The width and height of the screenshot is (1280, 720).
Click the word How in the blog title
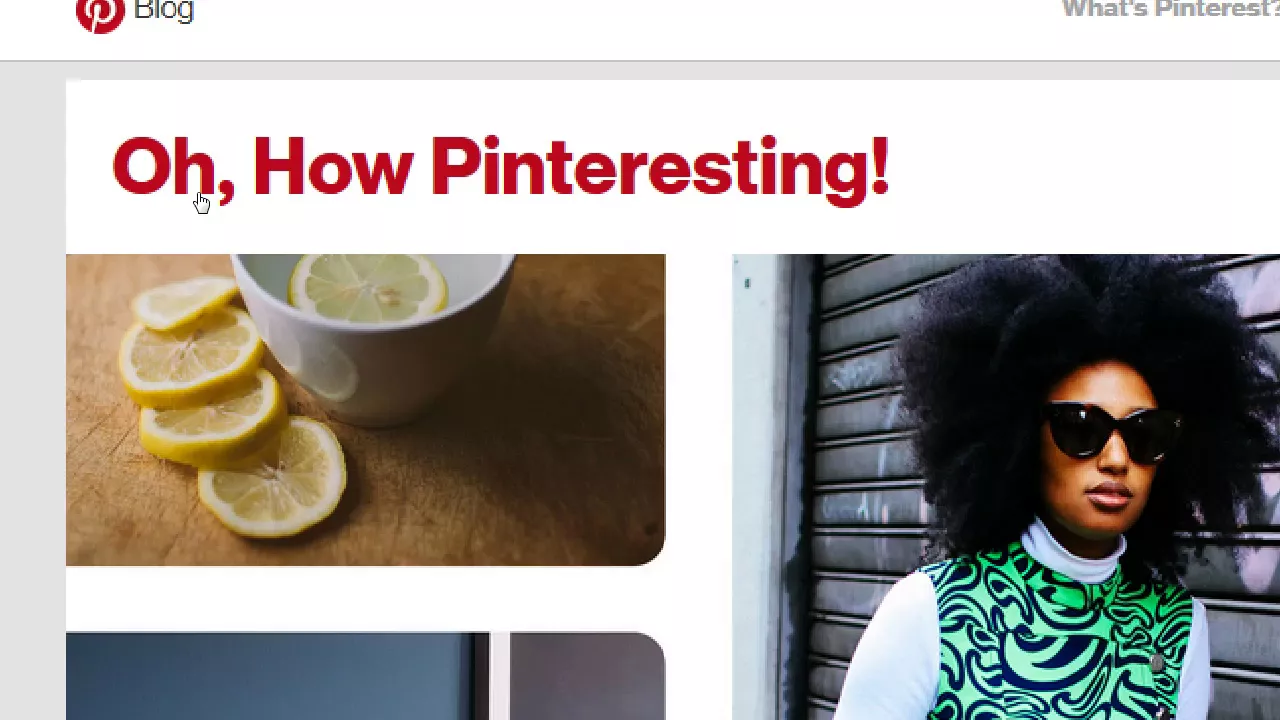click(332, 167)
